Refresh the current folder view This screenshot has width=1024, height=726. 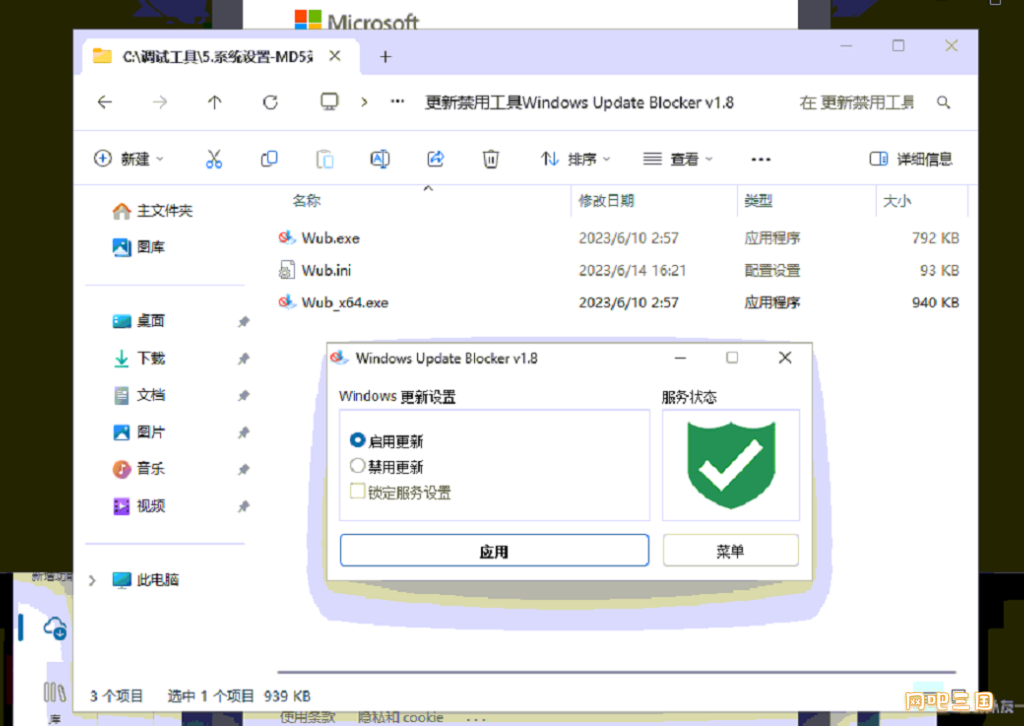point(270,102)
